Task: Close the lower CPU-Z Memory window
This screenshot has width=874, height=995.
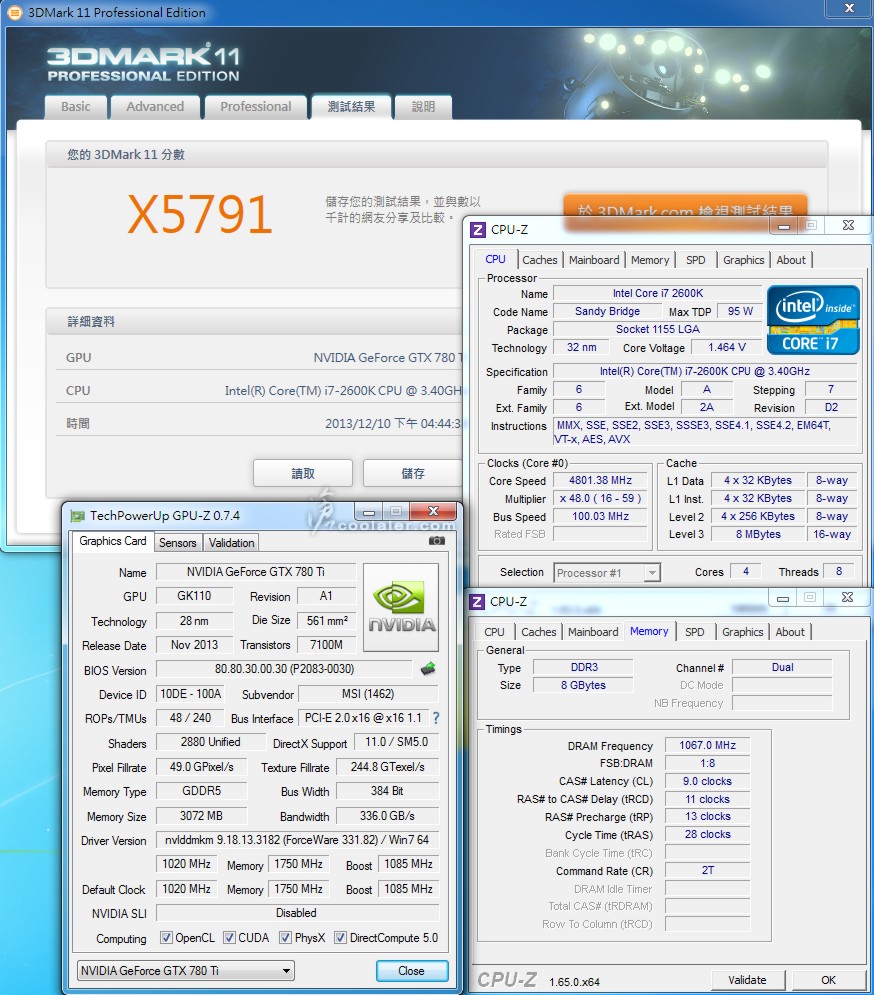Action: pos(847,597)
